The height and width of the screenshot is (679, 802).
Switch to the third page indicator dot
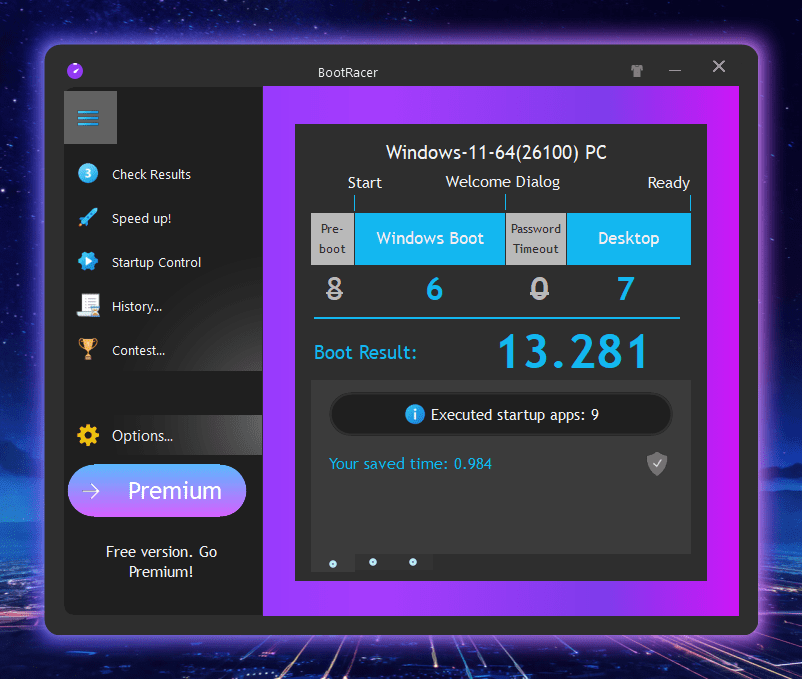coord(412,562)
